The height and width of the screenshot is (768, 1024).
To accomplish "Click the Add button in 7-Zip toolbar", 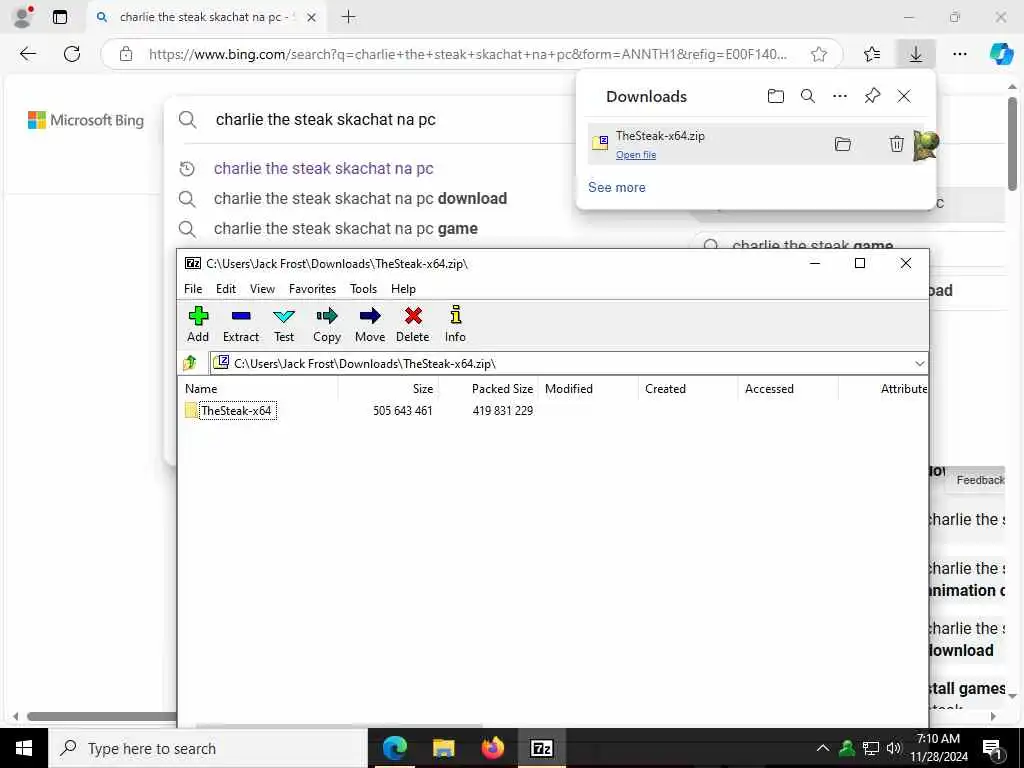I will click(198, 324).
